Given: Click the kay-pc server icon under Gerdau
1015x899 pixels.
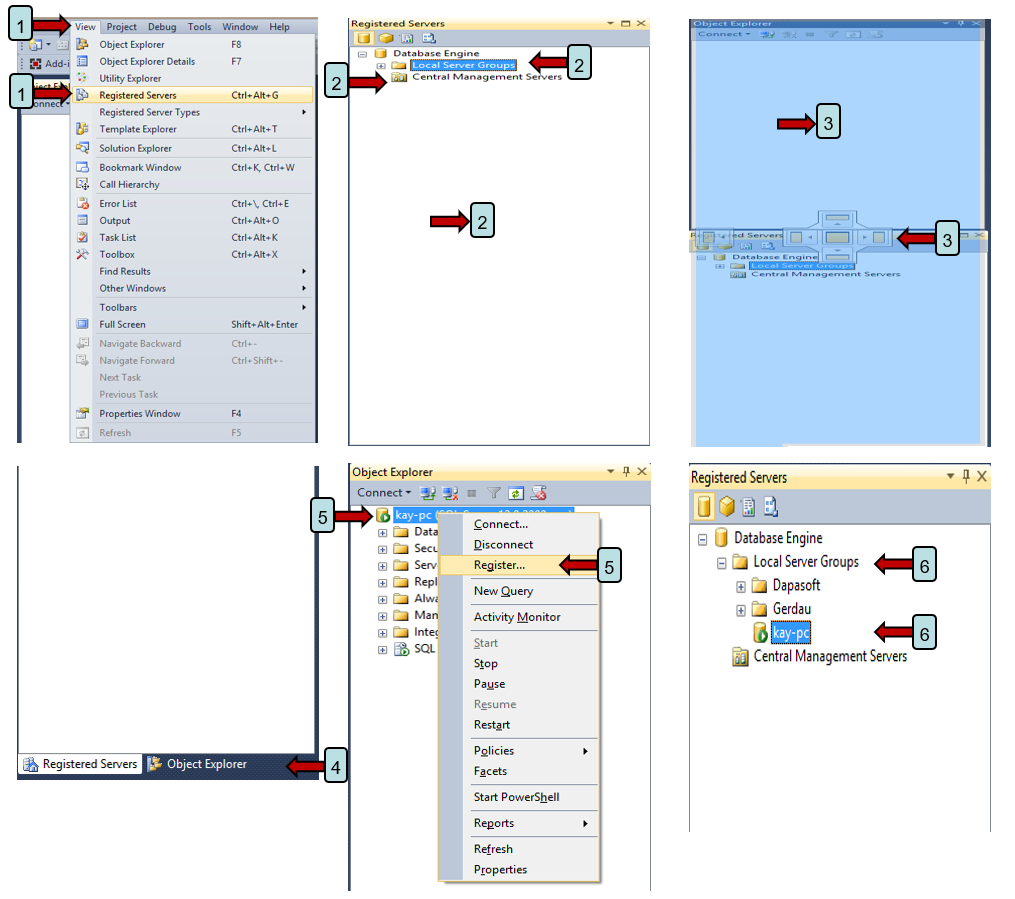Looking at the screenshot, I should (x=761, y=632).
